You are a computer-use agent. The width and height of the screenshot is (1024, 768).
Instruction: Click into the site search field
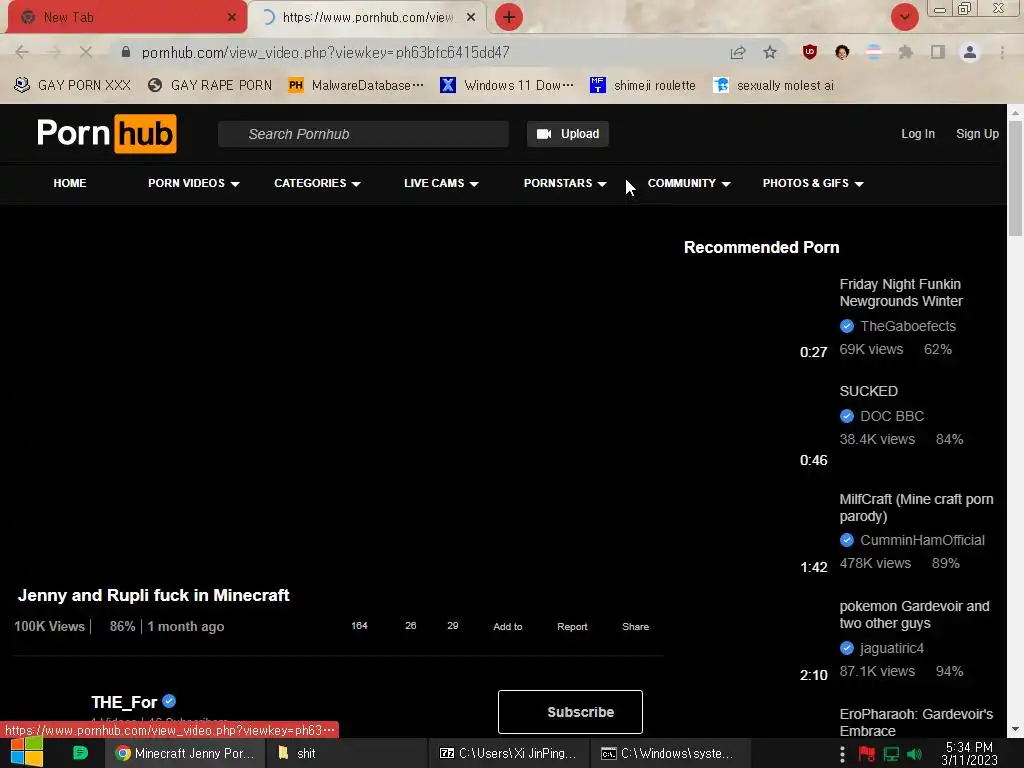pyautogui.click(x=363, y=134)
